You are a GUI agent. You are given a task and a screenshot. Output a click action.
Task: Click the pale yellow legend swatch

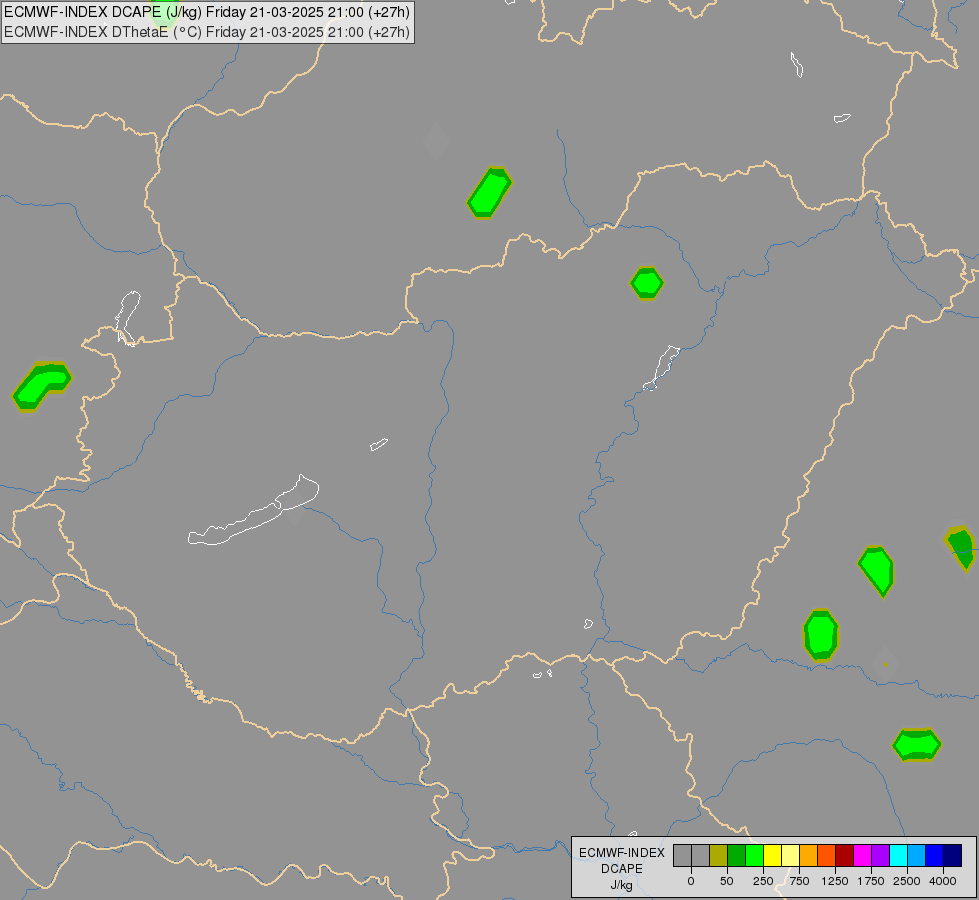[790, 855]
